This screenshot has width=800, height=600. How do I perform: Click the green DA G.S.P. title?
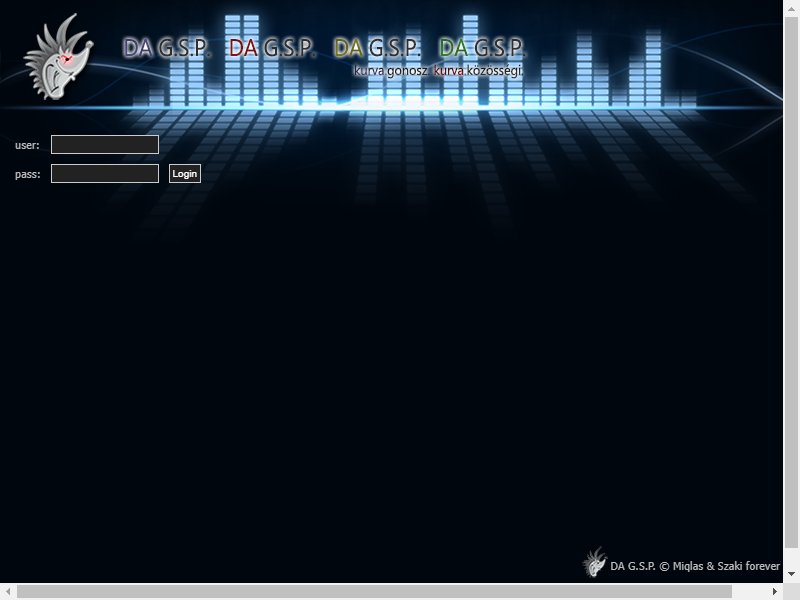click(482, 48)
